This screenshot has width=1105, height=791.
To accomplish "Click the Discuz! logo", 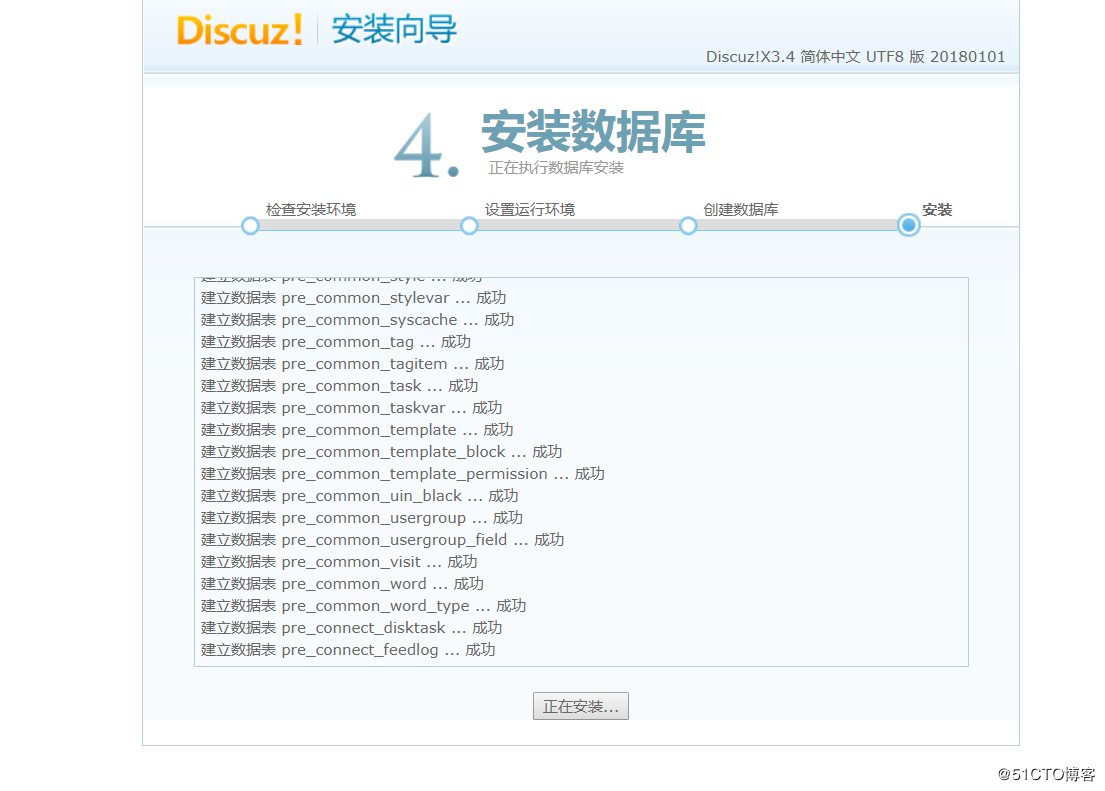I will (240, 30).
